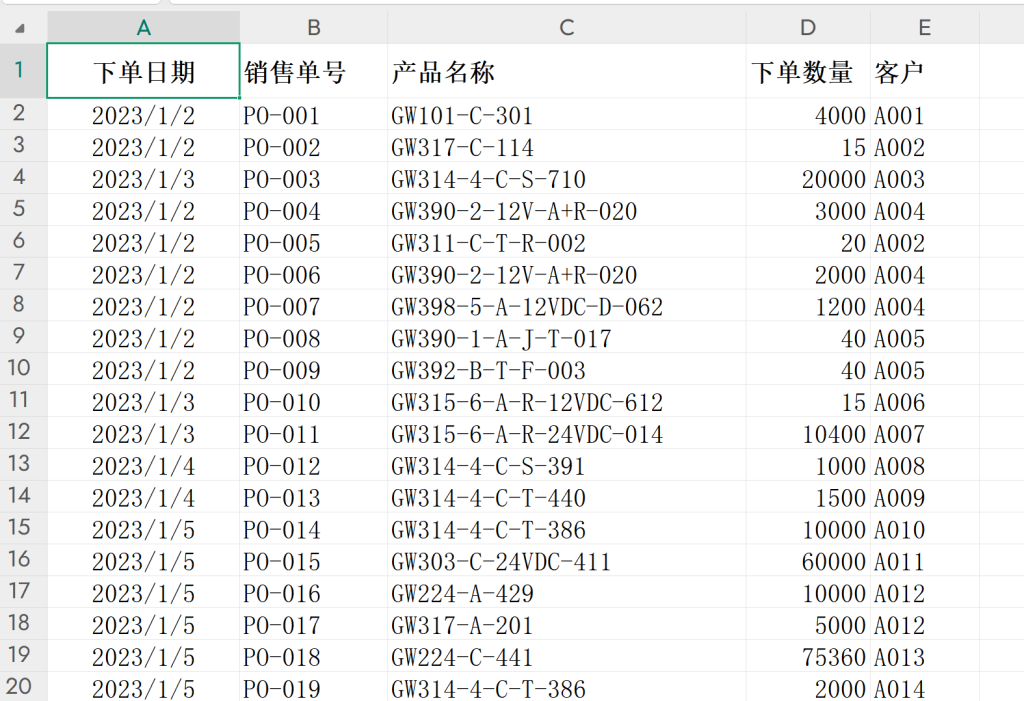Select cell PO-011
Viewport: 1024px width, 701px height.
pyautogui.click(x=313, y=433)
